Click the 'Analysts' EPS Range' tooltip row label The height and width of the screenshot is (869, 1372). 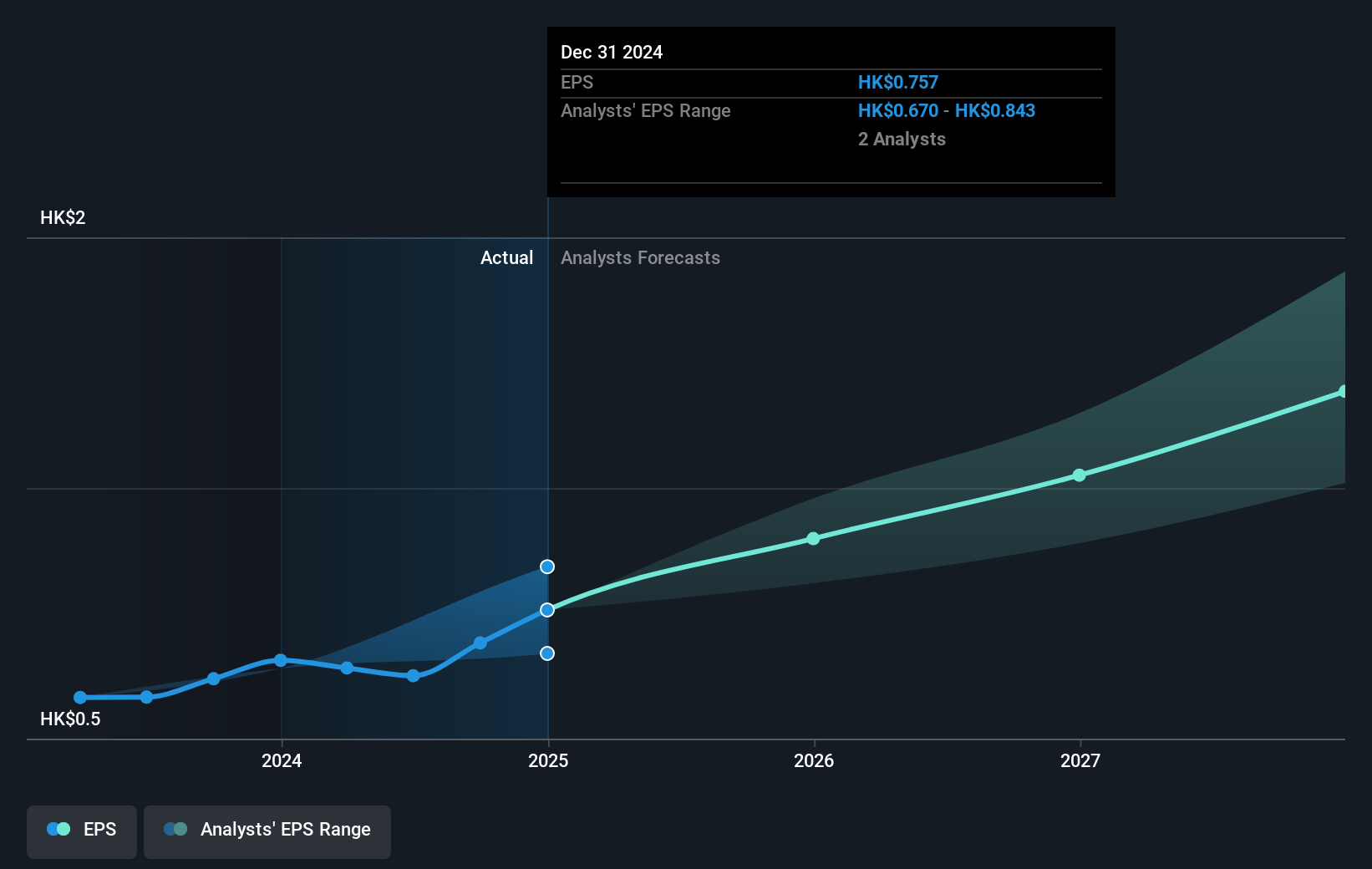[646, 110]
